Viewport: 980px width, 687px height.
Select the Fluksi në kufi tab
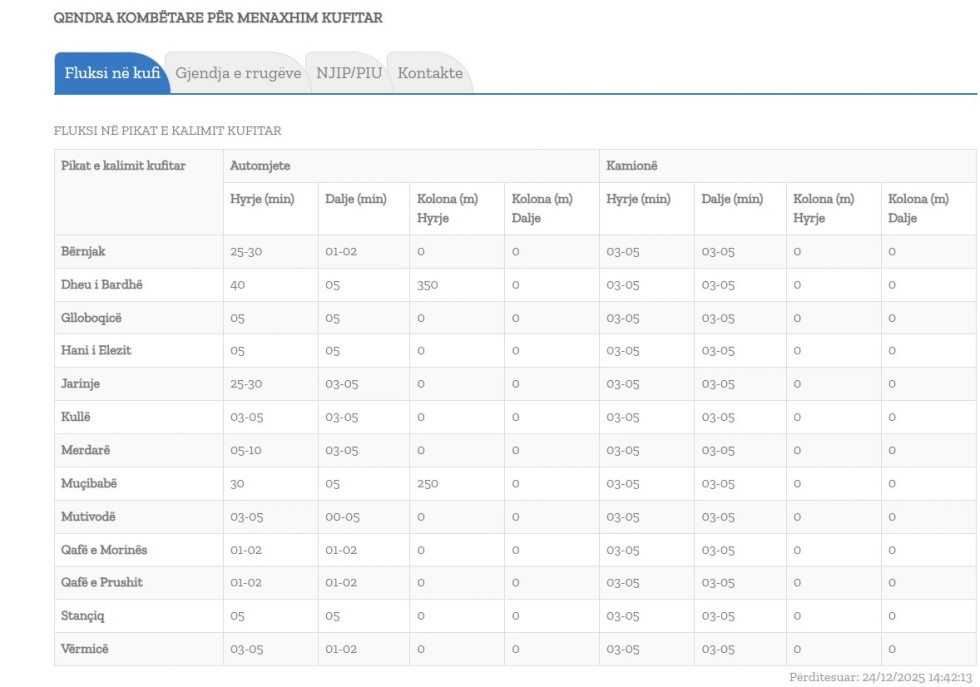coord(112,74)
